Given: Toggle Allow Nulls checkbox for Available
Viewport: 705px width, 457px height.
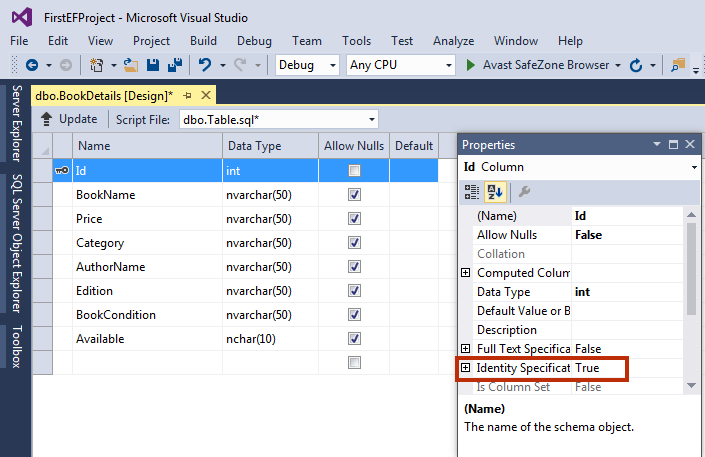Looking at the screenshot, I should pyautogui.click(x=354, y=339).
